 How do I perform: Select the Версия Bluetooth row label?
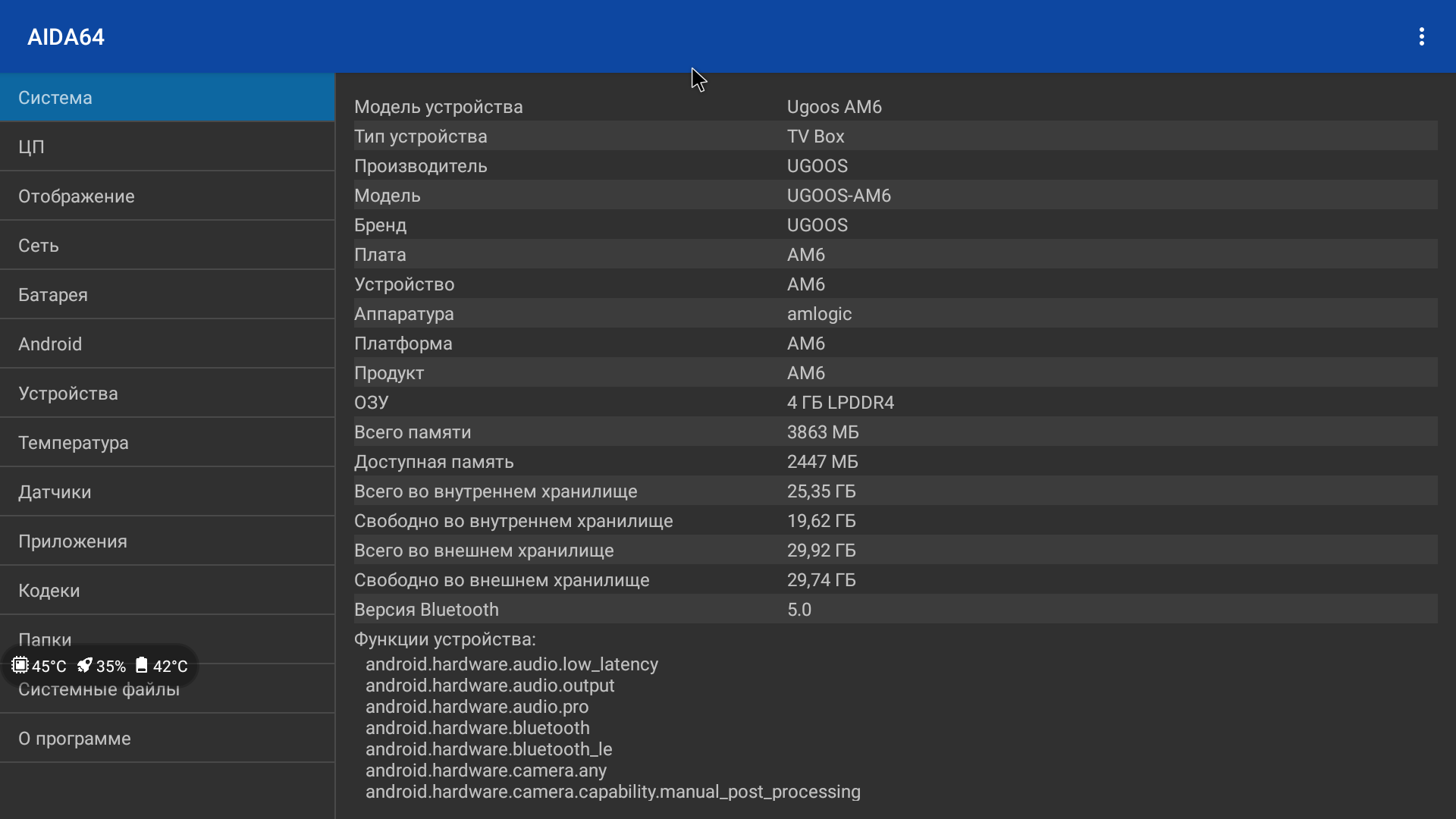[426, 610]
